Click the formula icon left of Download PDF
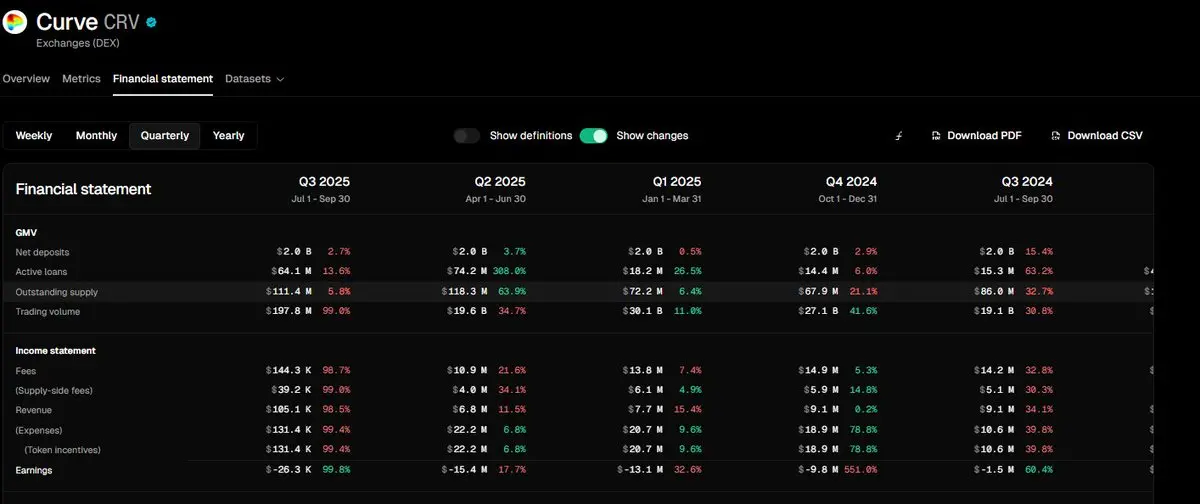1200x504 pixels. [898, 136]
